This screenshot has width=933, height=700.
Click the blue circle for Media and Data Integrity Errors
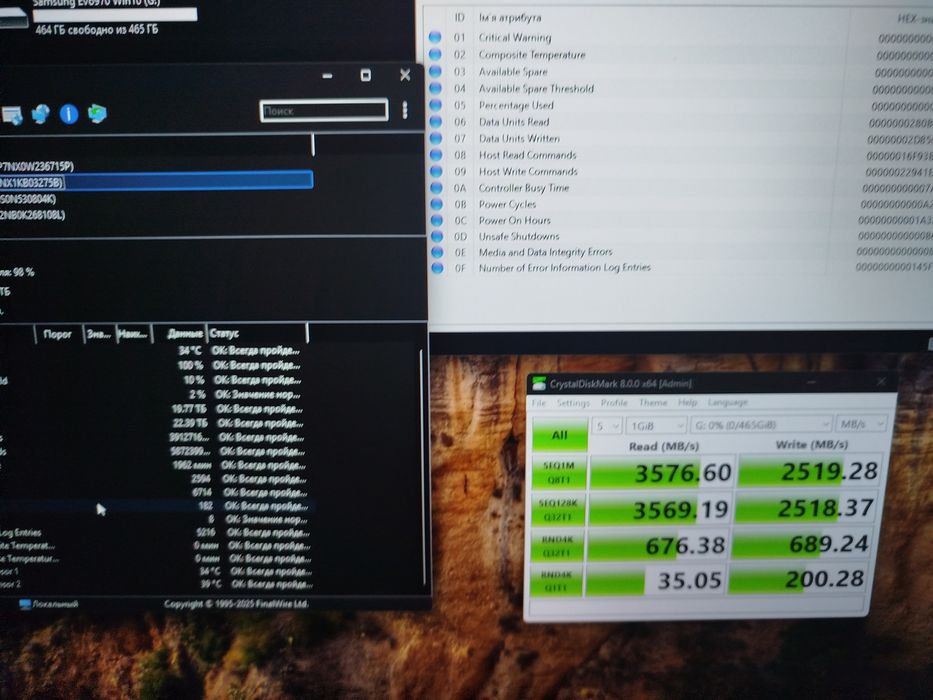[437, 252]
